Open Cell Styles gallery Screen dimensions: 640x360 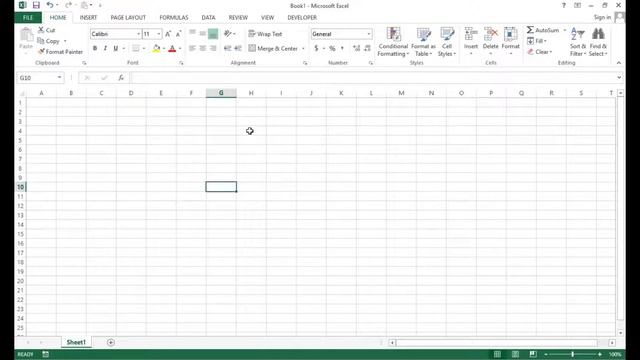tap(447, 42)
